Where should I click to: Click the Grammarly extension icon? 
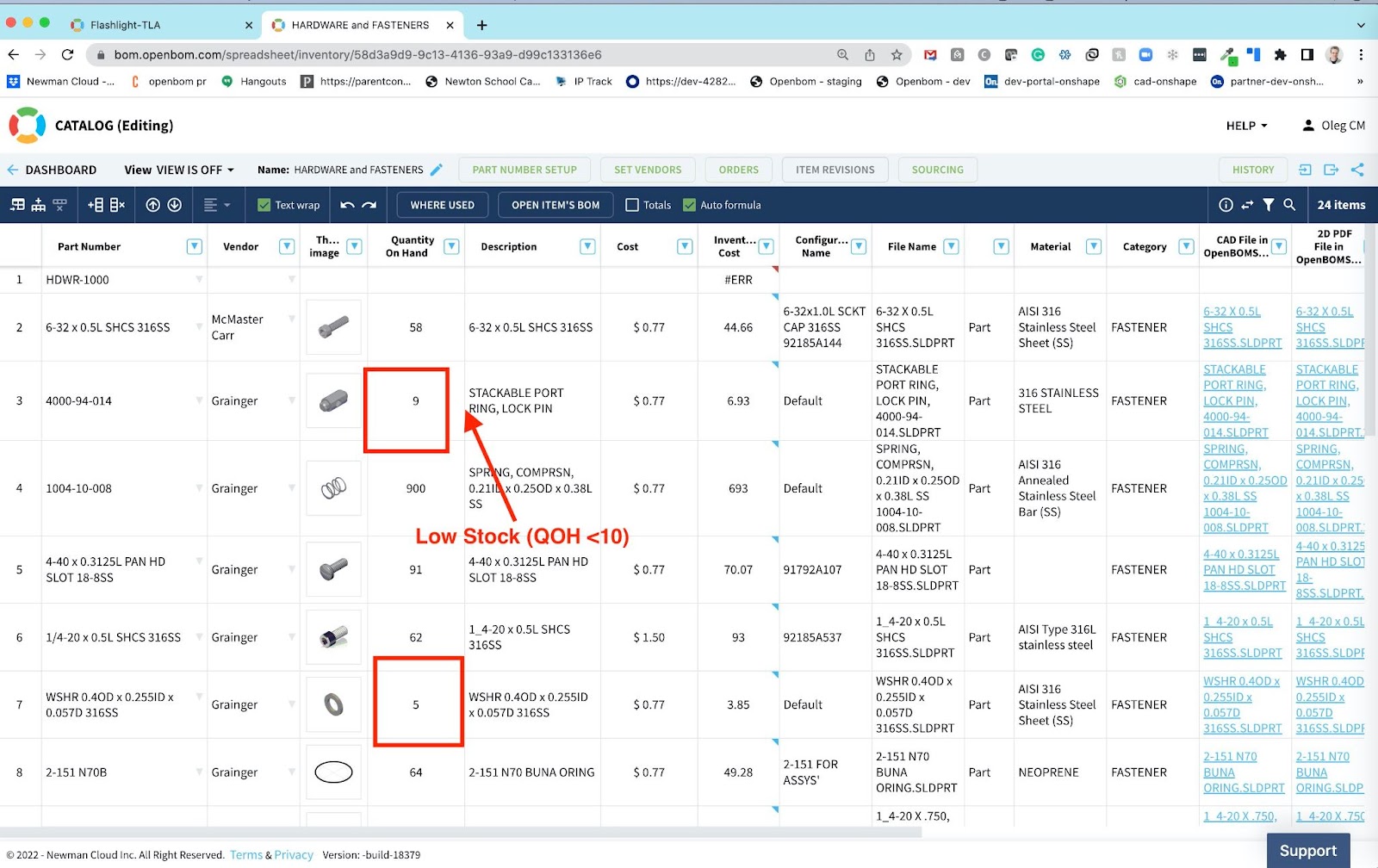pos(1038,54)
